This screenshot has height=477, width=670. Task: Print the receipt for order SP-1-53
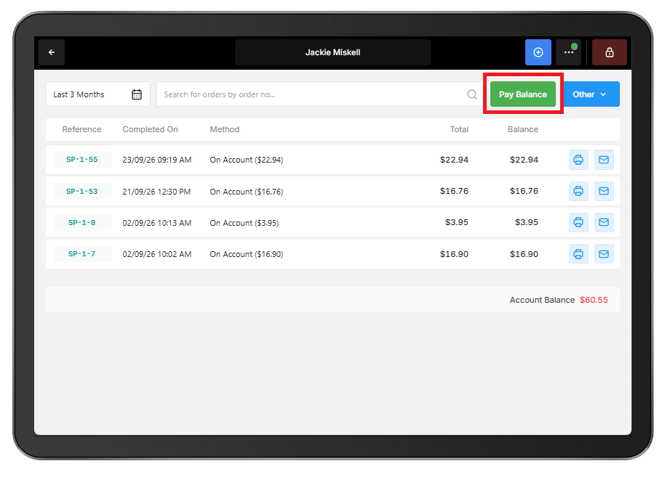pos(579,191)
